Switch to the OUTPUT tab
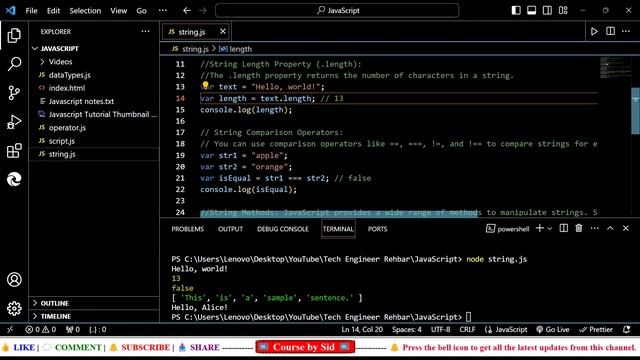Viewport: 640px width, 360px height. pyautogui.click(x=230, y=229)
